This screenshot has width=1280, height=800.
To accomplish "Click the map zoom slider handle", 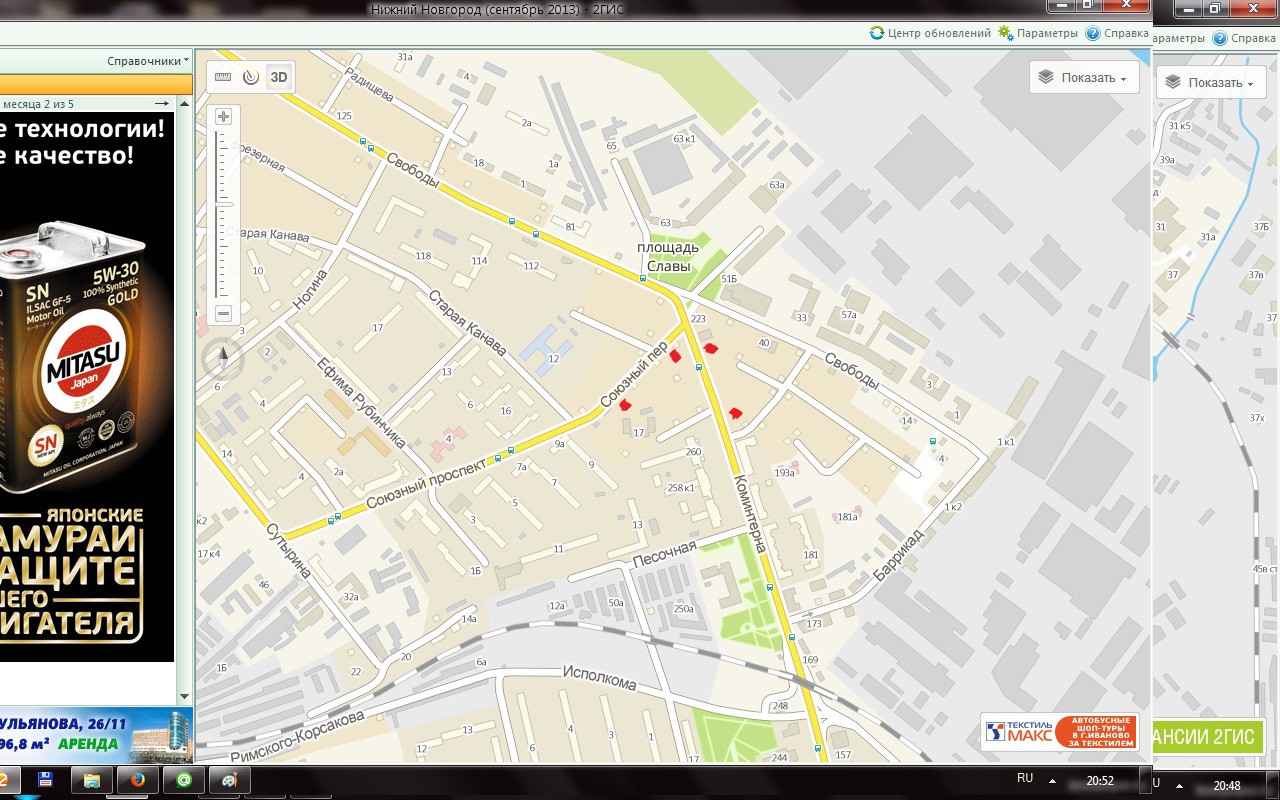I will [223, 204].
